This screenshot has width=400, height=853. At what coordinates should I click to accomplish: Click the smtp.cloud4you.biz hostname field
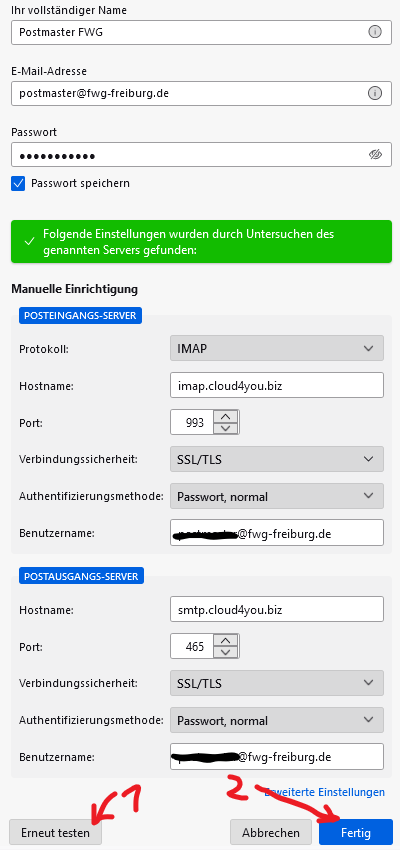276,609
